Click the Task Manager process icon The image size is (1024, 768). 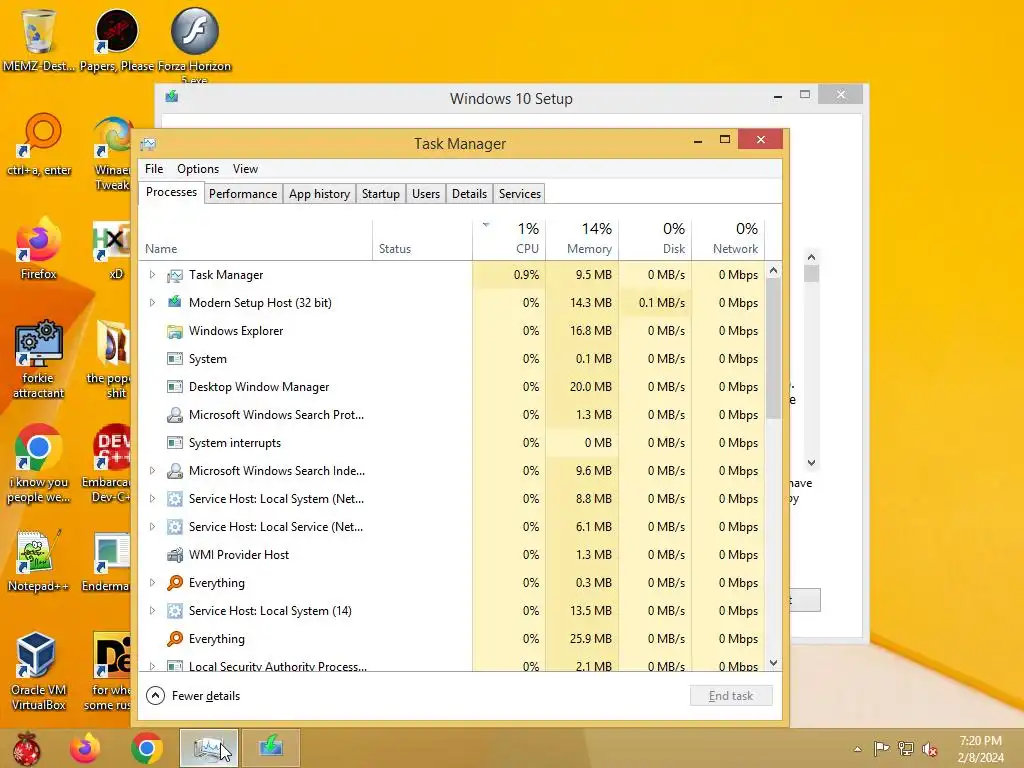click(x=174, y=275)
